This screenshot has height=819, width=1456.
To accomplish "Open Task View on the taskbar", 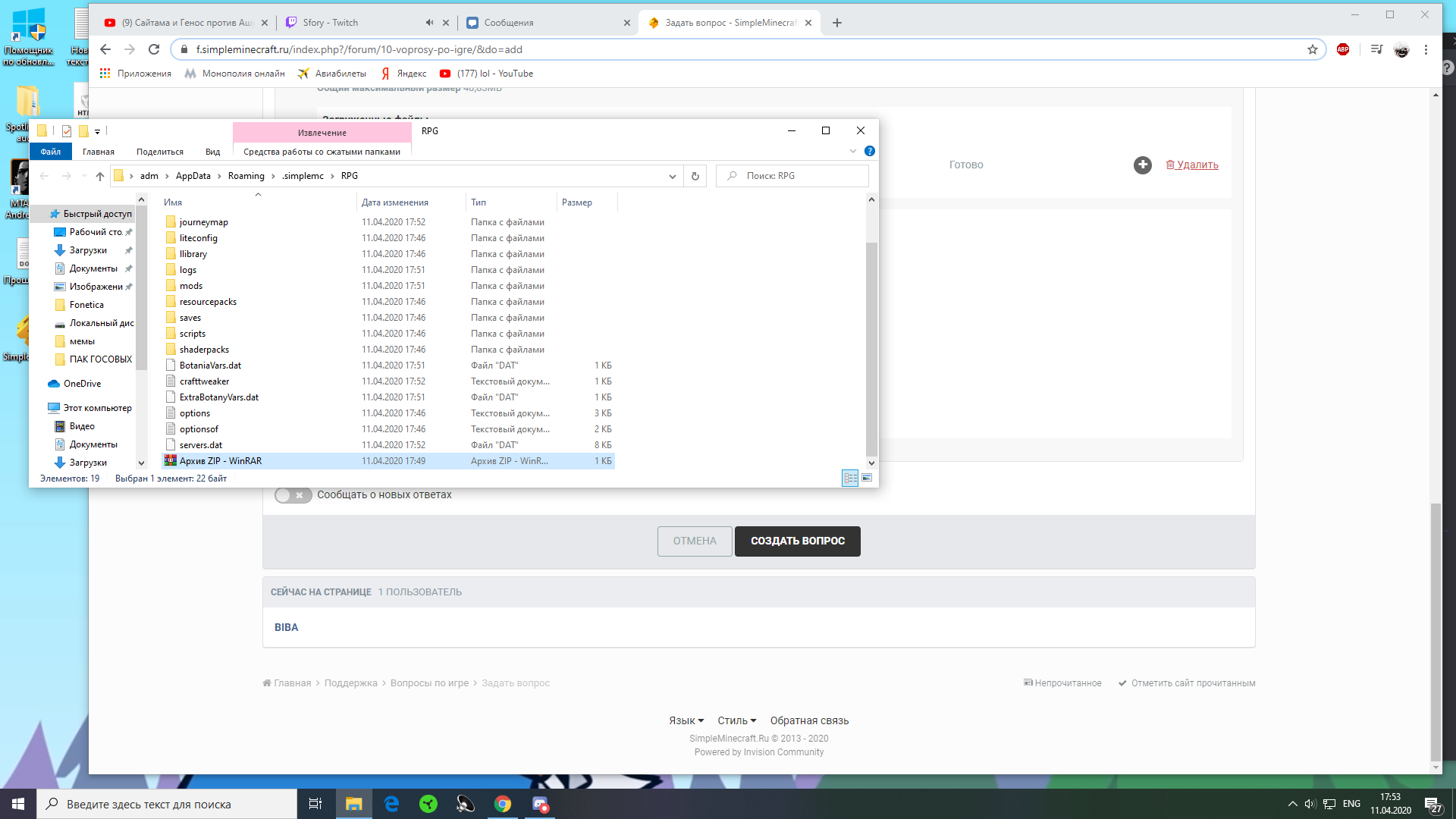I will pyautogui.click(x=315, y=804).
